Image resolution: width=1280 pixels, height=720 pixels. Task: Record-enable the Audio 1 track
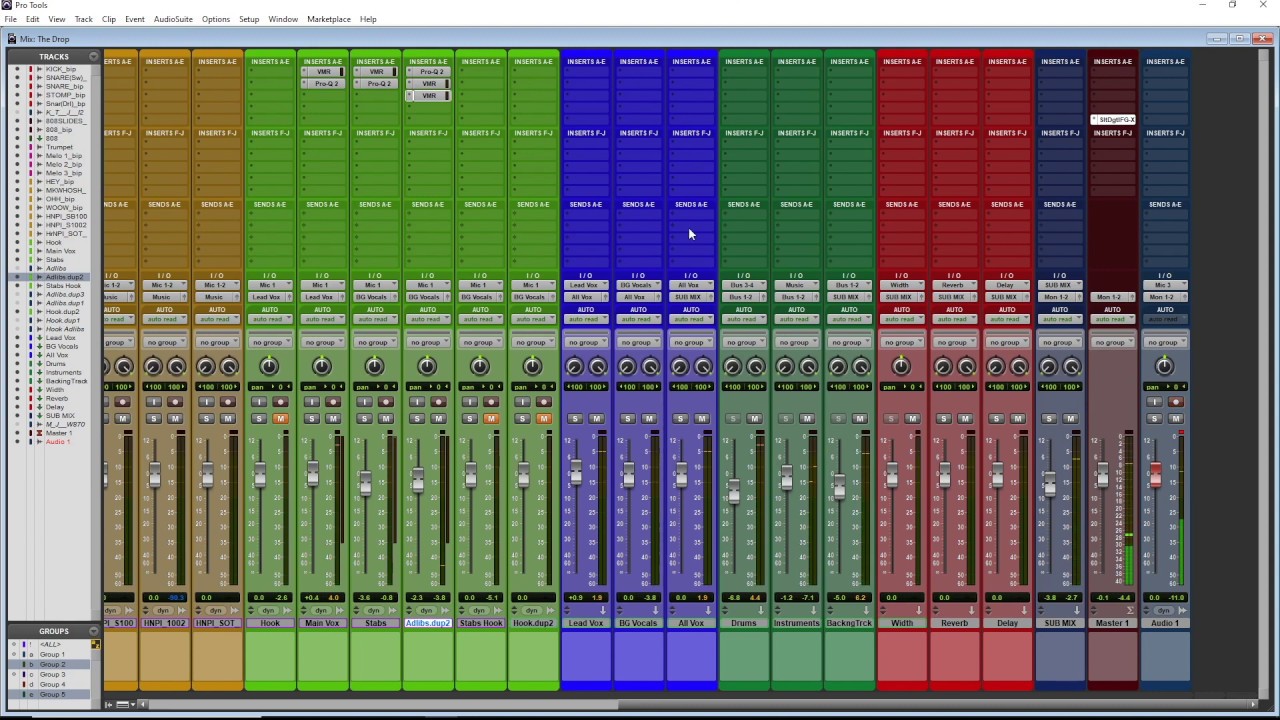(1176, 402)
